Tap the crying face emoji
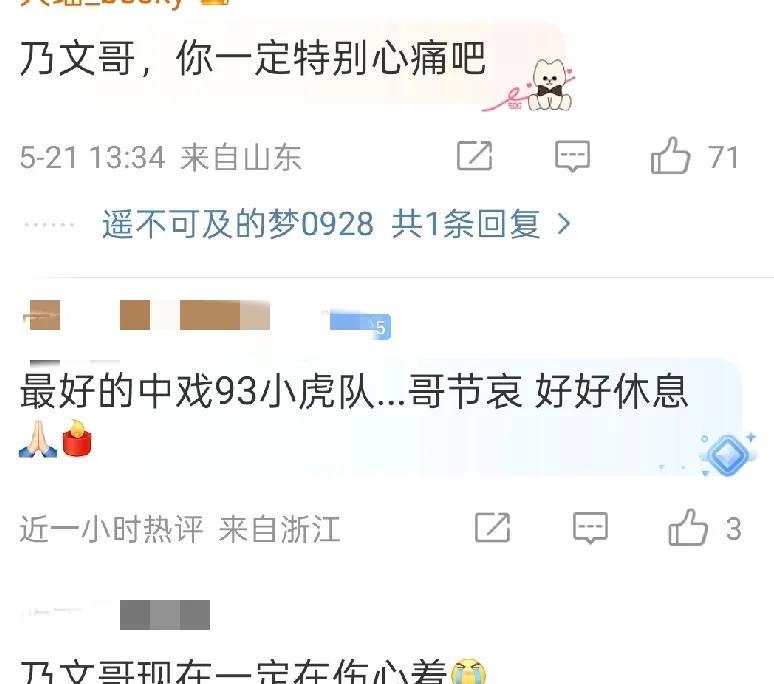The height and width of the screenshot is (684, 774). 468,672
